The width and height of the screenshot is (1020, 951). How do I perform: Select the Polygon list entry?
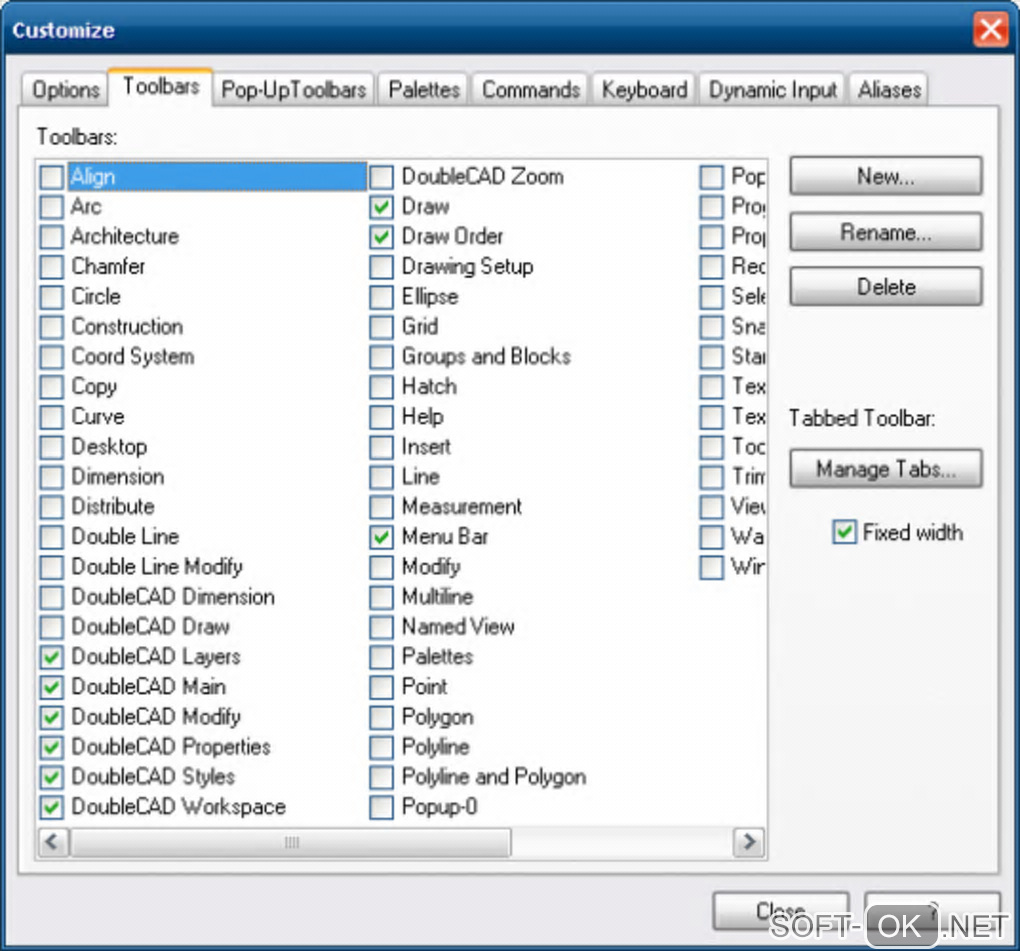coord(437,717)
